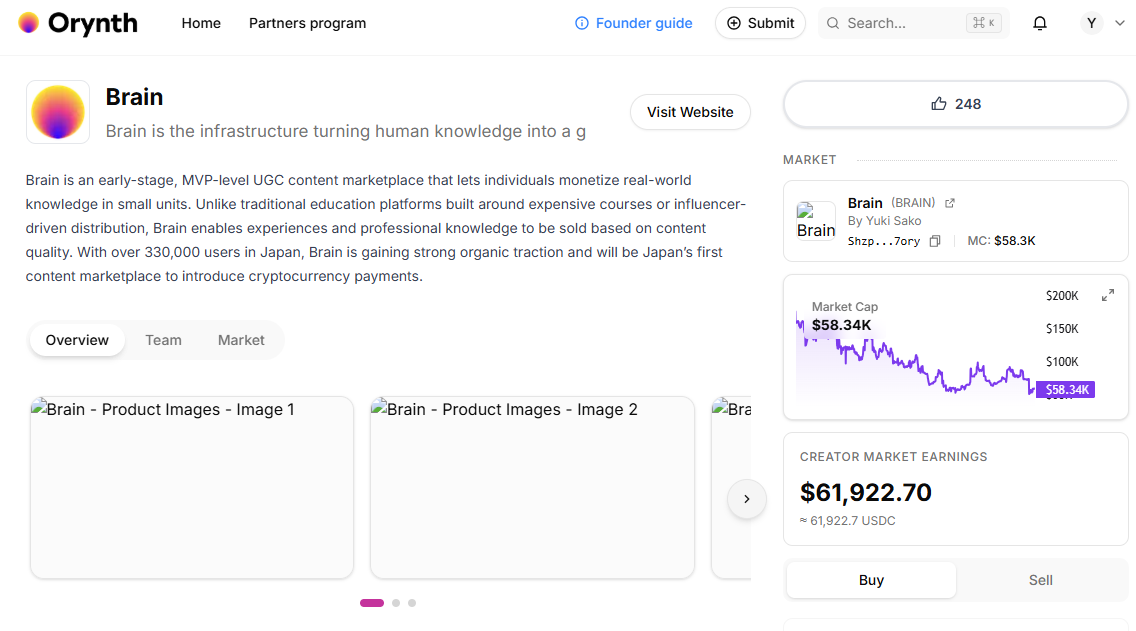This screenshot has width=1136, height=631.
Task: Jump to second carousel page dot
Action: click(396, 603)
